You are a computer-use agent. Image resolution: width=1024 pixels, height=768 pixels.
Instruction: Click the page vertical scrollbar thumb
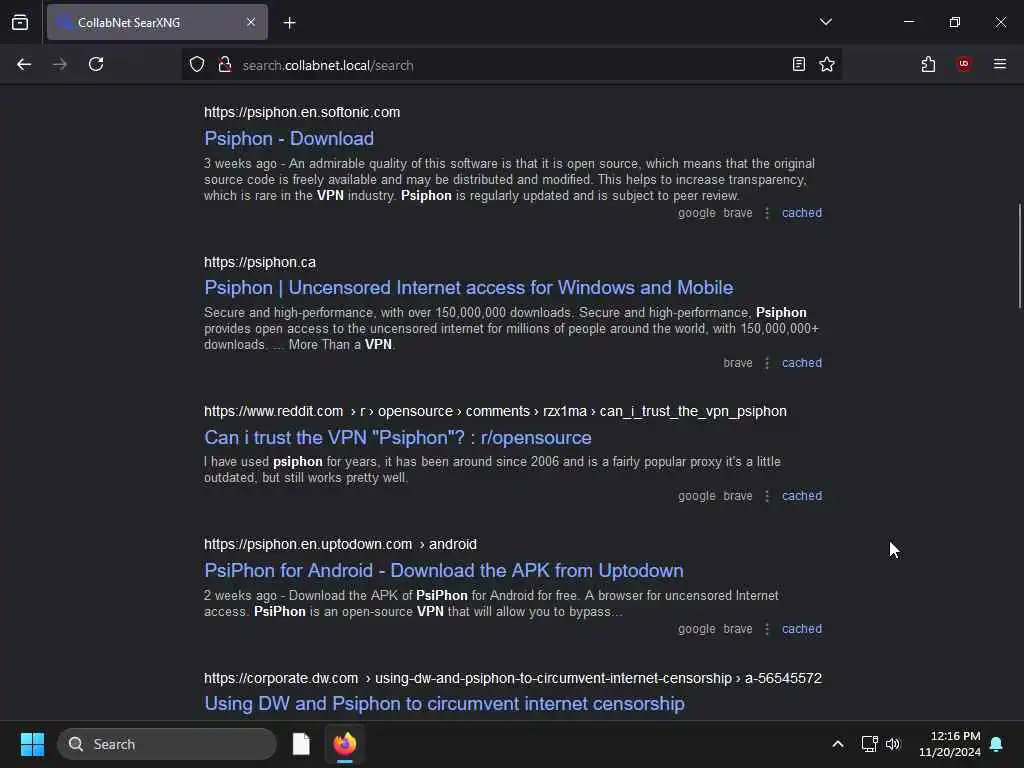click(x=1019, y=256)
